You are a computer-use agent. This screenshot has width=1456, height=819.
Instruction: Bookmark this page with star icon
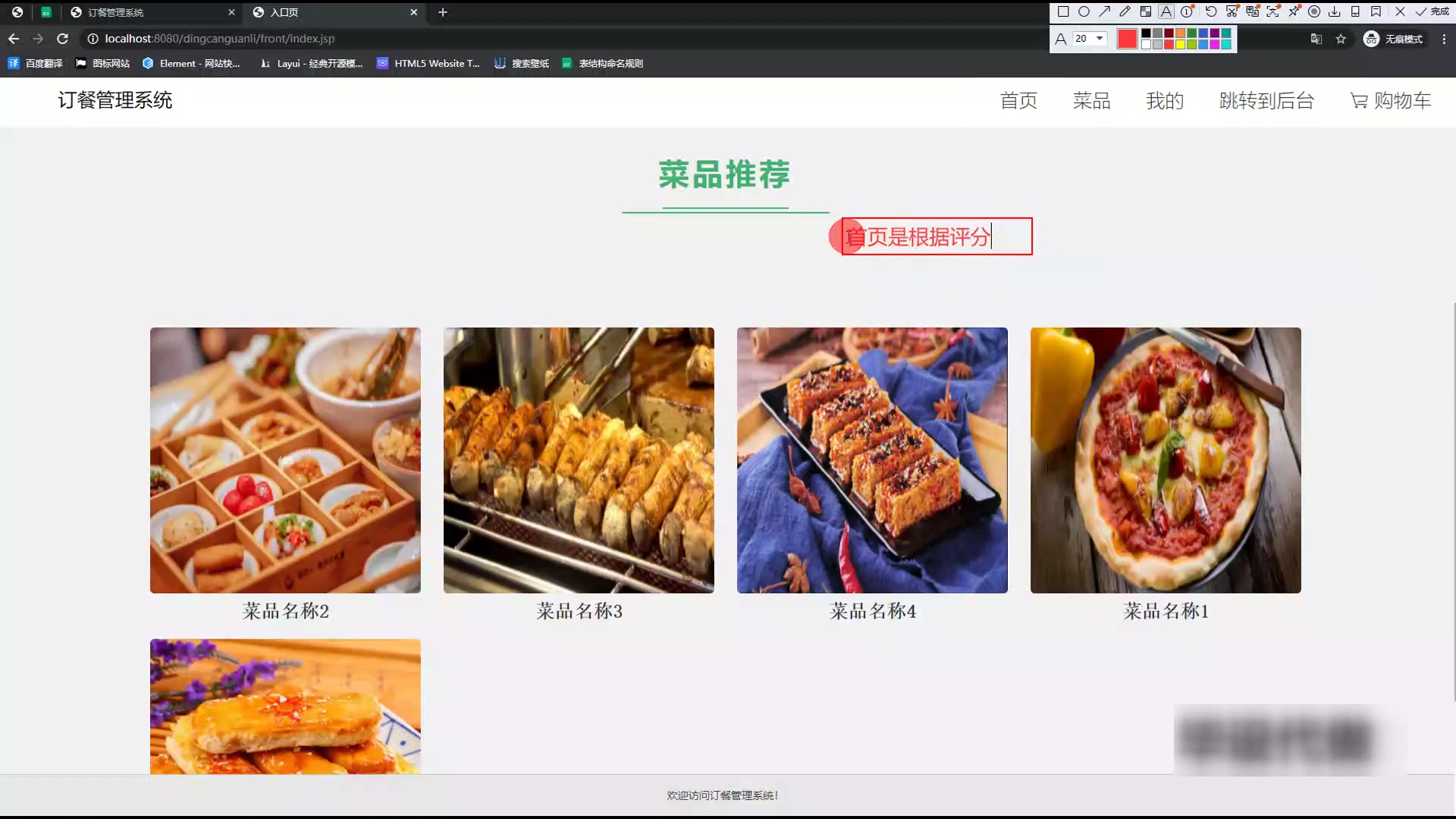click(1341, 39)
